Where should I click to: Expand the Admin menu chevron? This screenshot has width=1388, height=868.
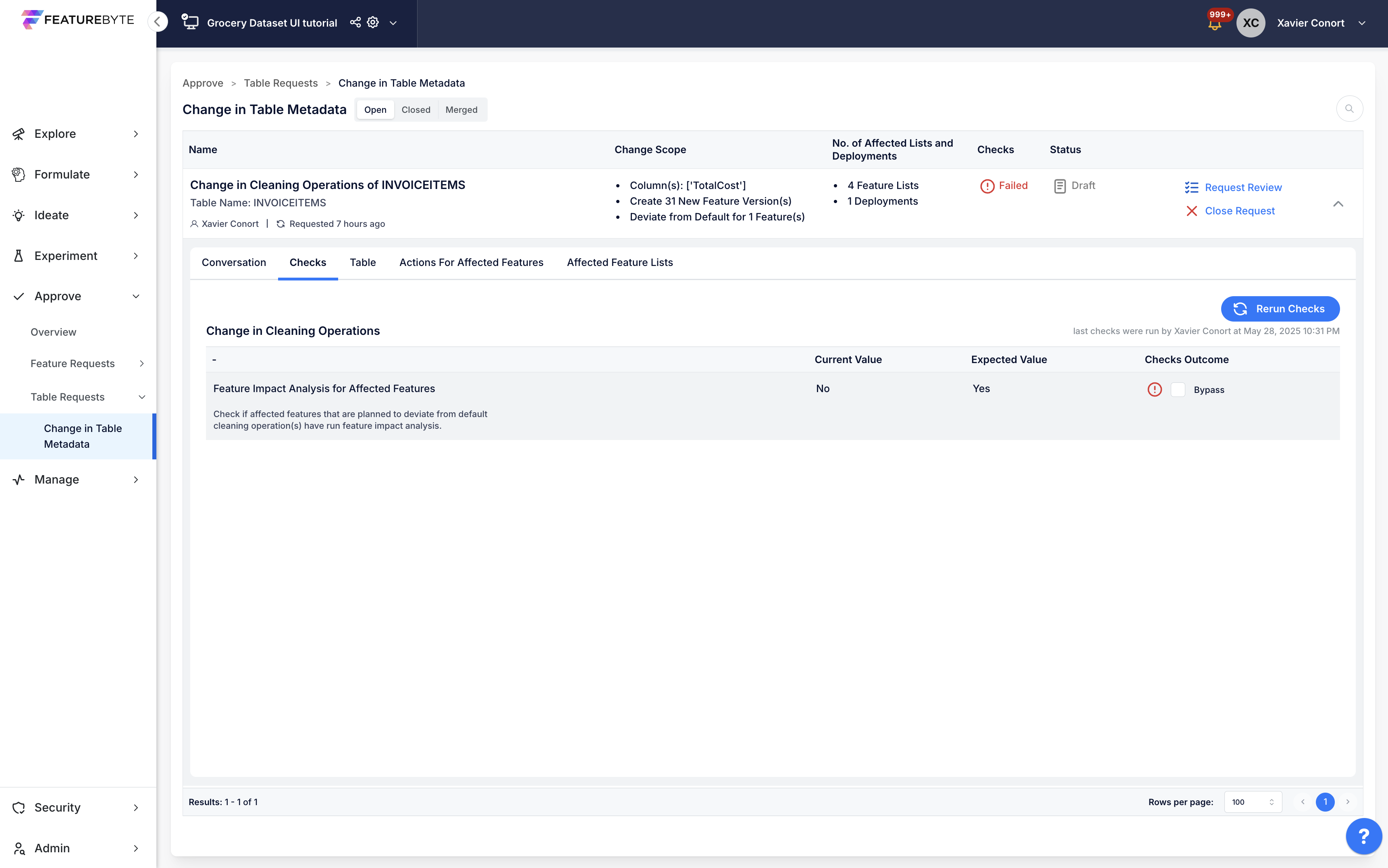coord(136,849)
